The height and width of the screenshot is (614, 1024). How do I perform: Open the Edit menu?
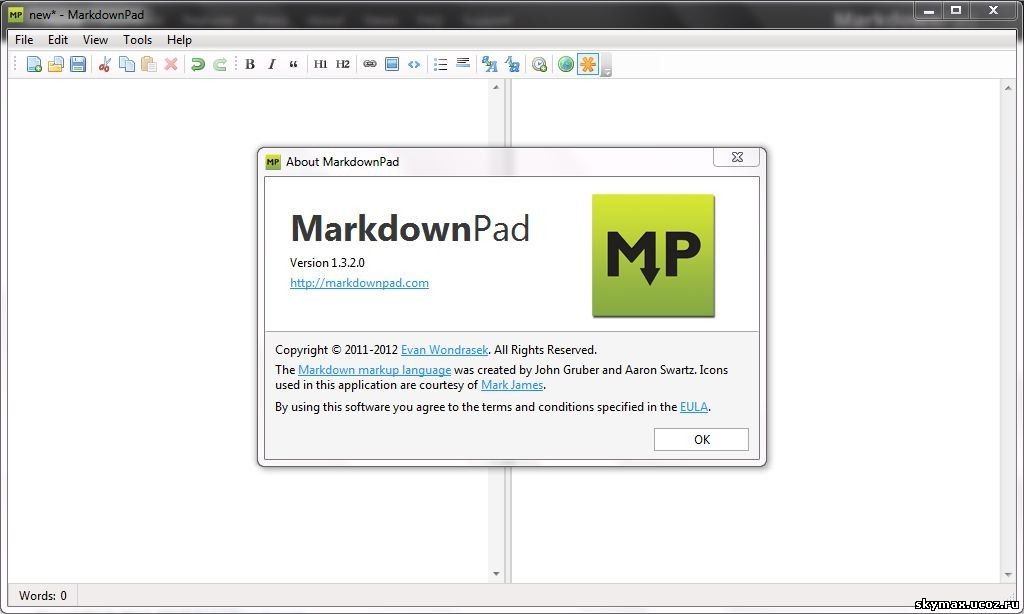tap(58, 40)
